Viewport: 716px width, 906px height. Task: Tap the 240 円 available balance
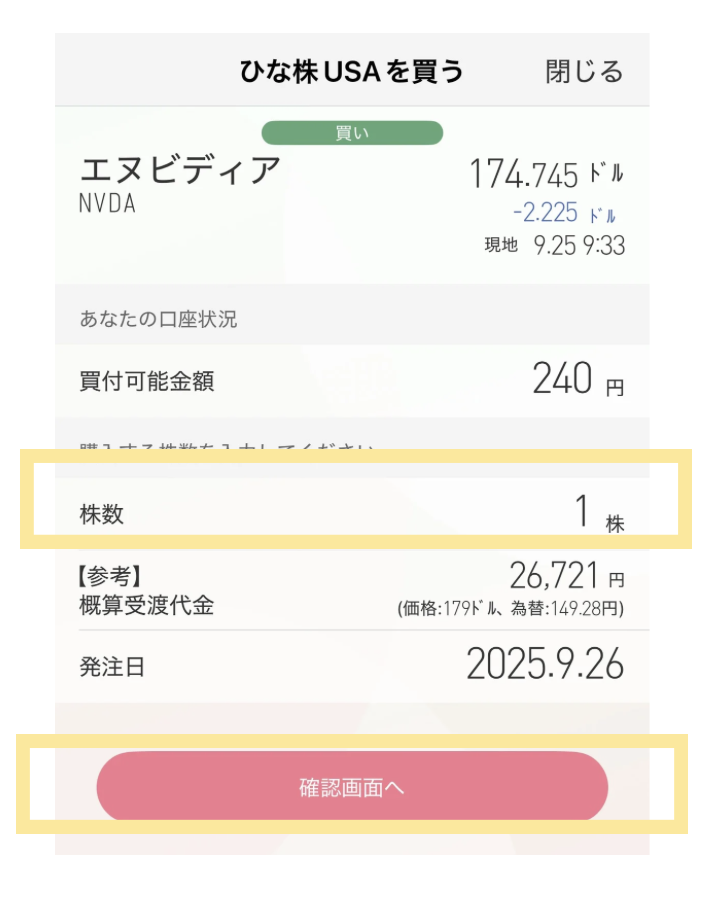coord(577,380)
